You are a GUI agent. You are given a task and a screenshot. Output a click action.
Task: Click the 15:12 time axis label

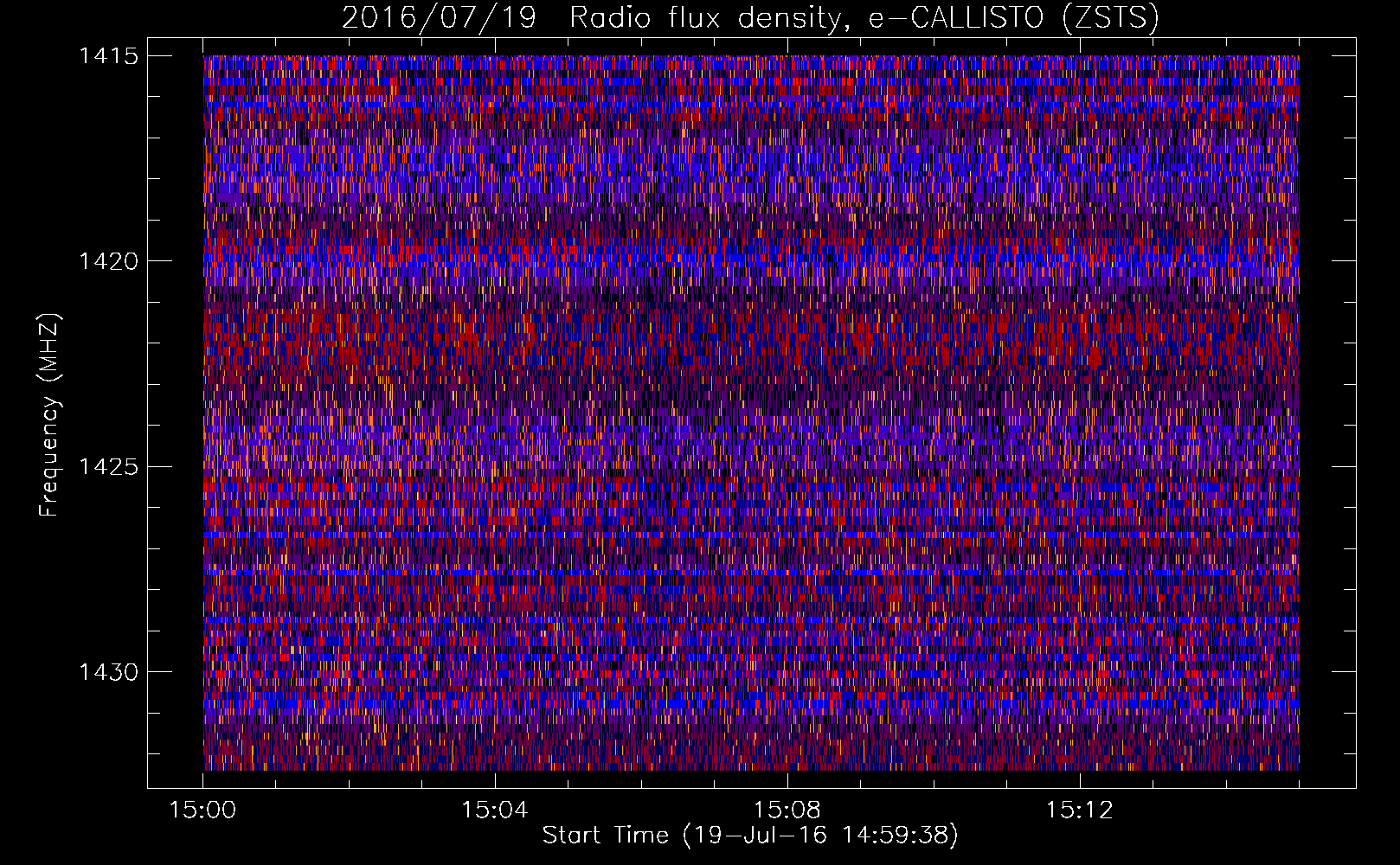[1078, 811]
